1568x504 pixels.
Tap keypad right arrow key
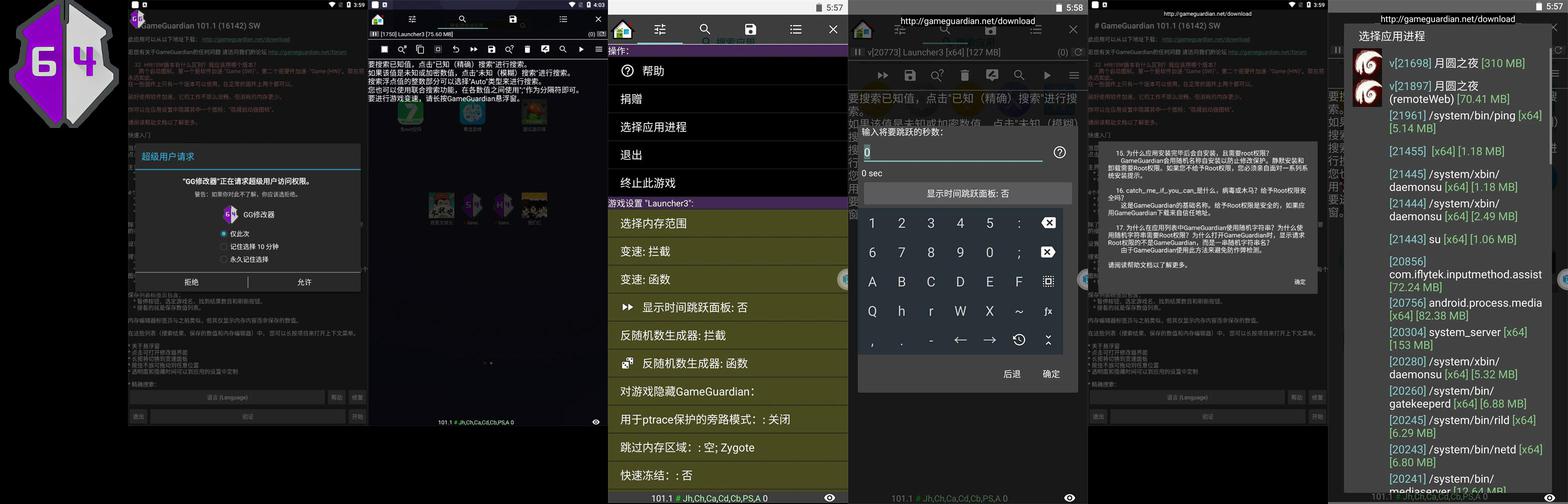tap(990, 340)
